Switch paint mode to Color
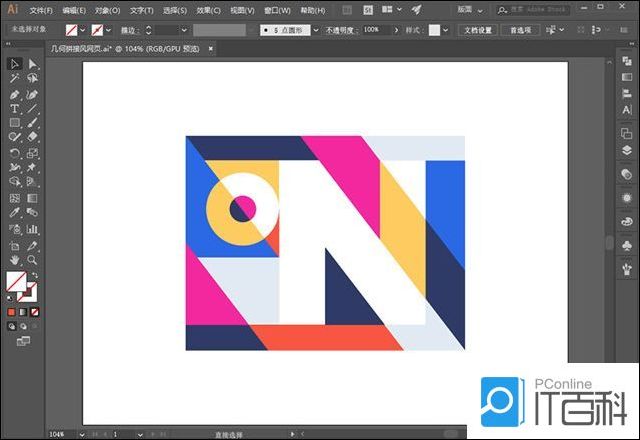Screen dimensions: 640x440 click(x=13, y=312)
